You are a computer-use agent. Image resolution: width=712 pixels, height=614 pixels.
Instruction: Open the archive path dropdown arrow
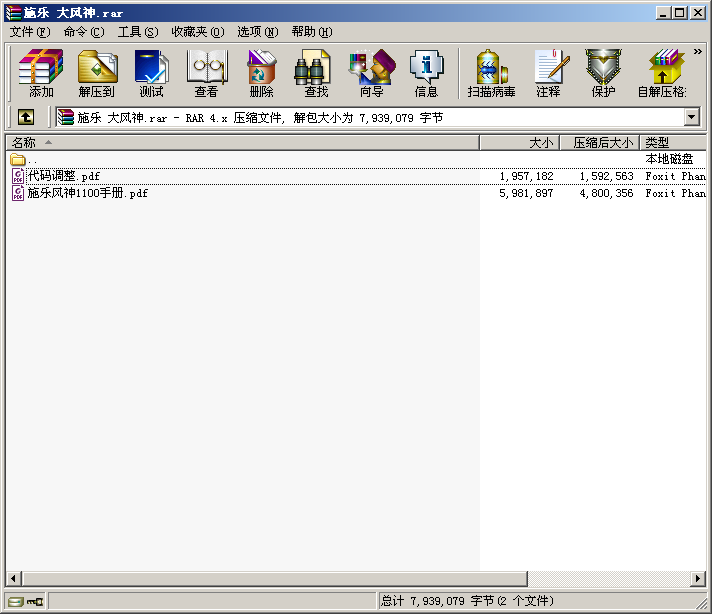(691, 117)
